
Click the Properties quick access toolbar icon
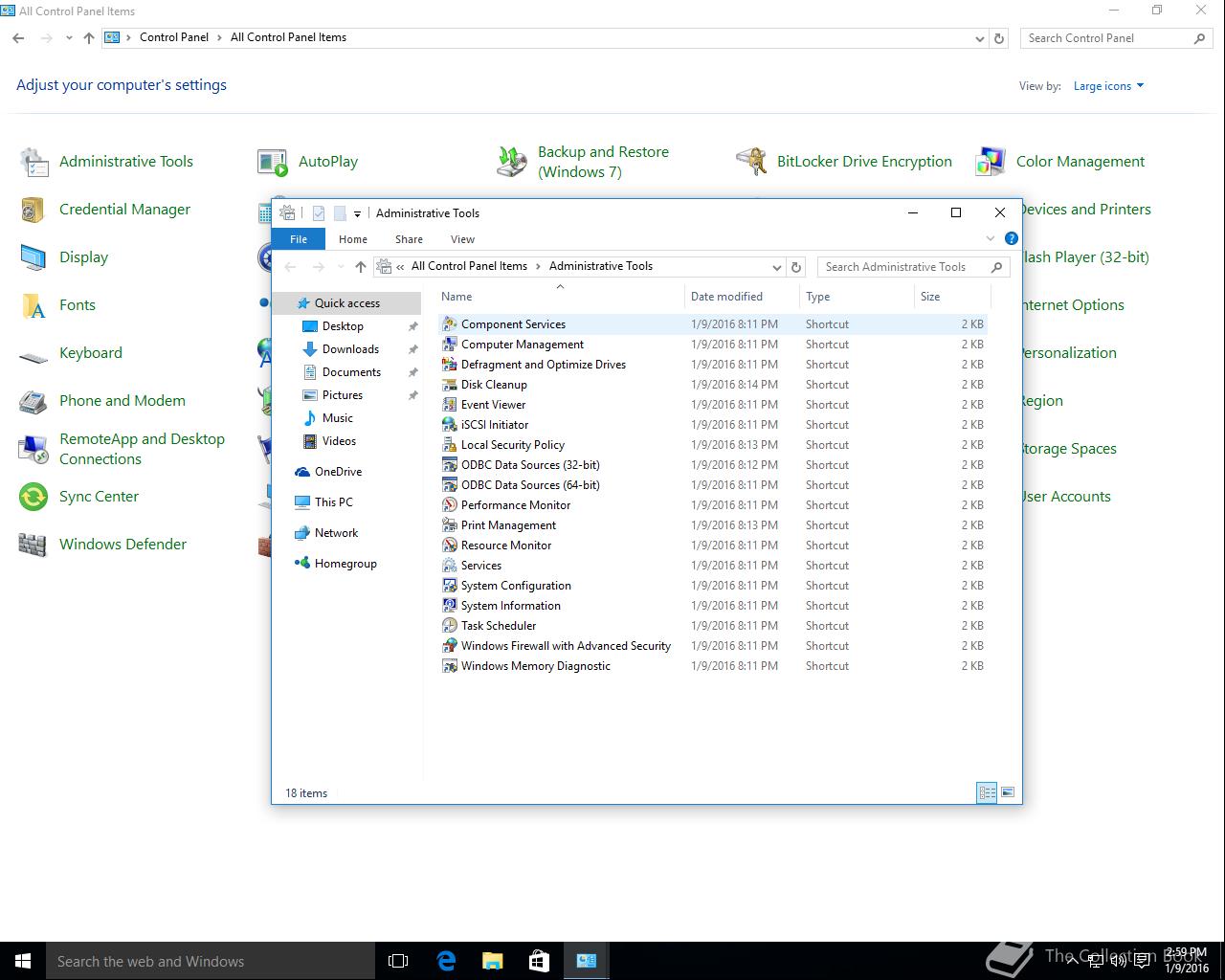319,213
